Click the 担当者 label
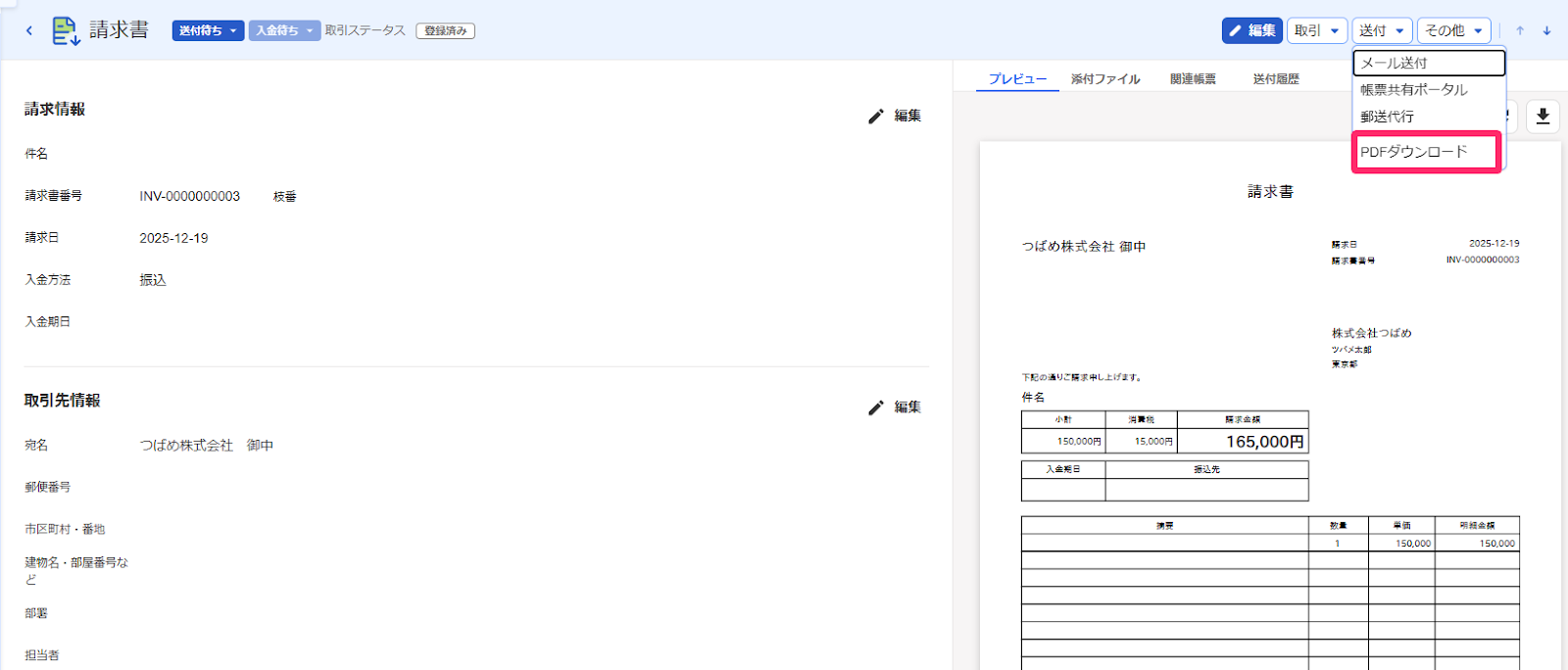Viewport: 1568px width, 670px height. 42,655
